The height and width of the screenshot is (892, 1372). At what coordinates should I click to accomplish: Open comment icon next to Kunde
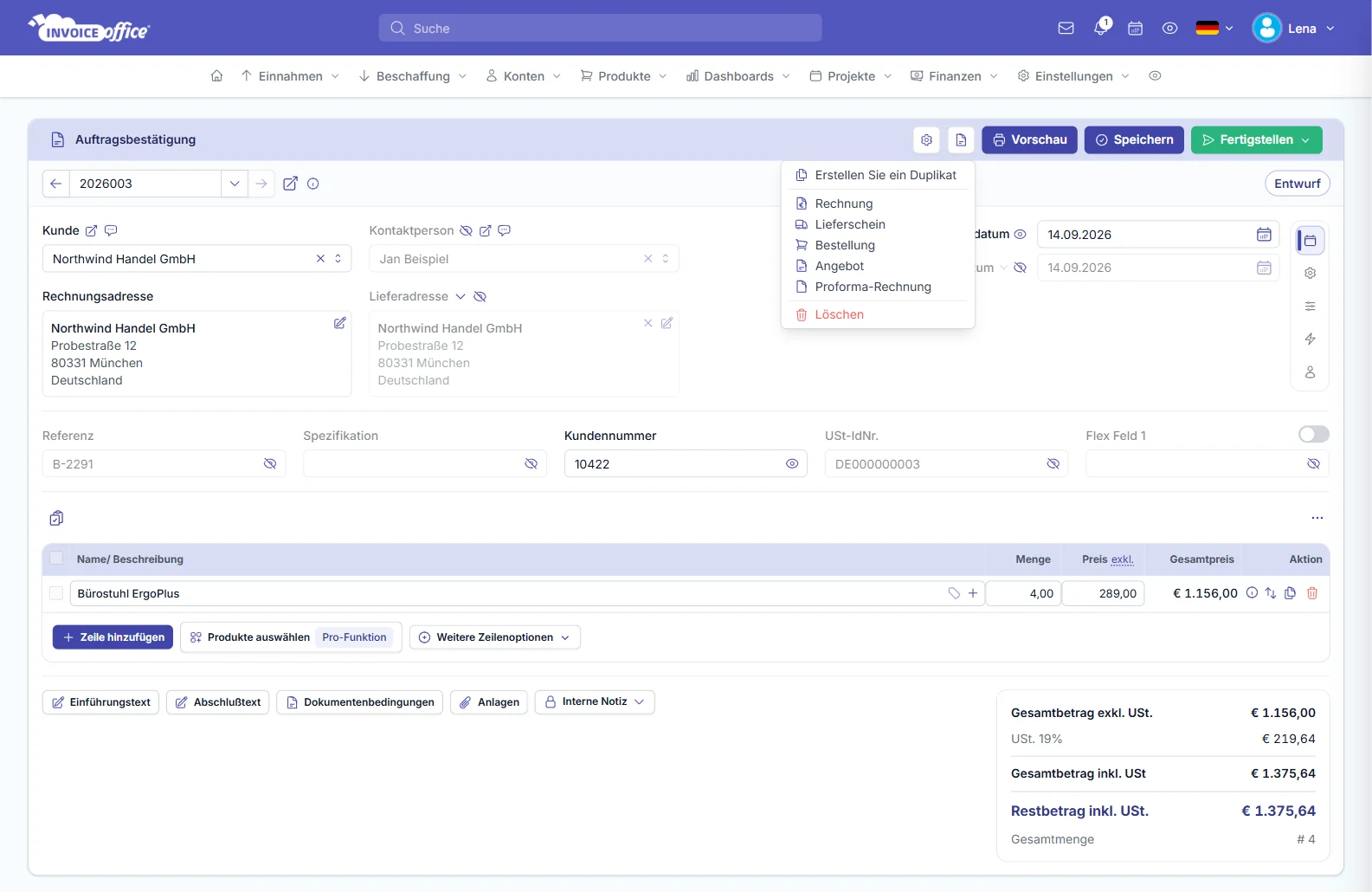click(x=111, y=230)
